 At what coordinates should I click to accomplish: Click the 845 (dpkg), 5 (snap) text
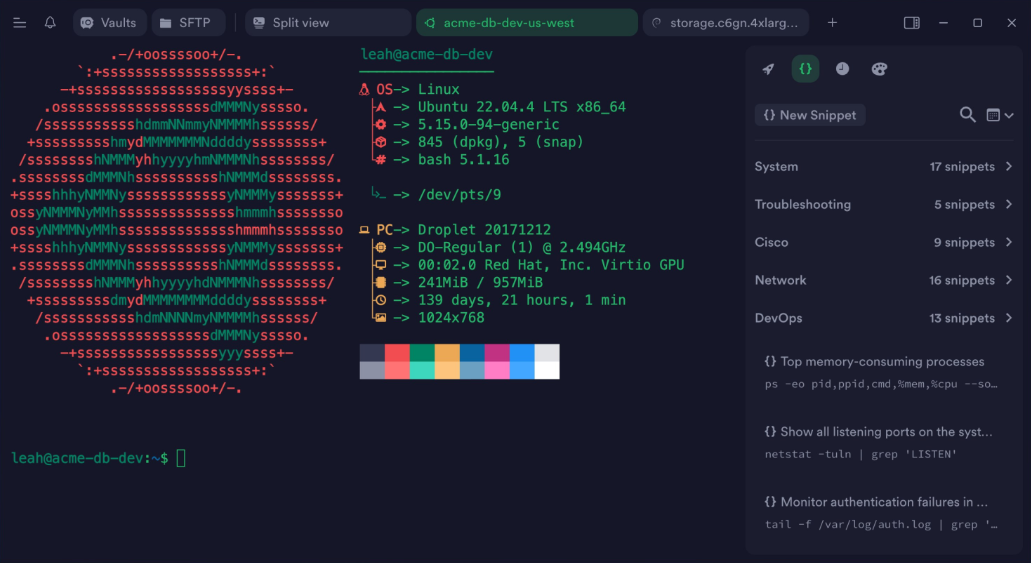(x=500, y=142)
